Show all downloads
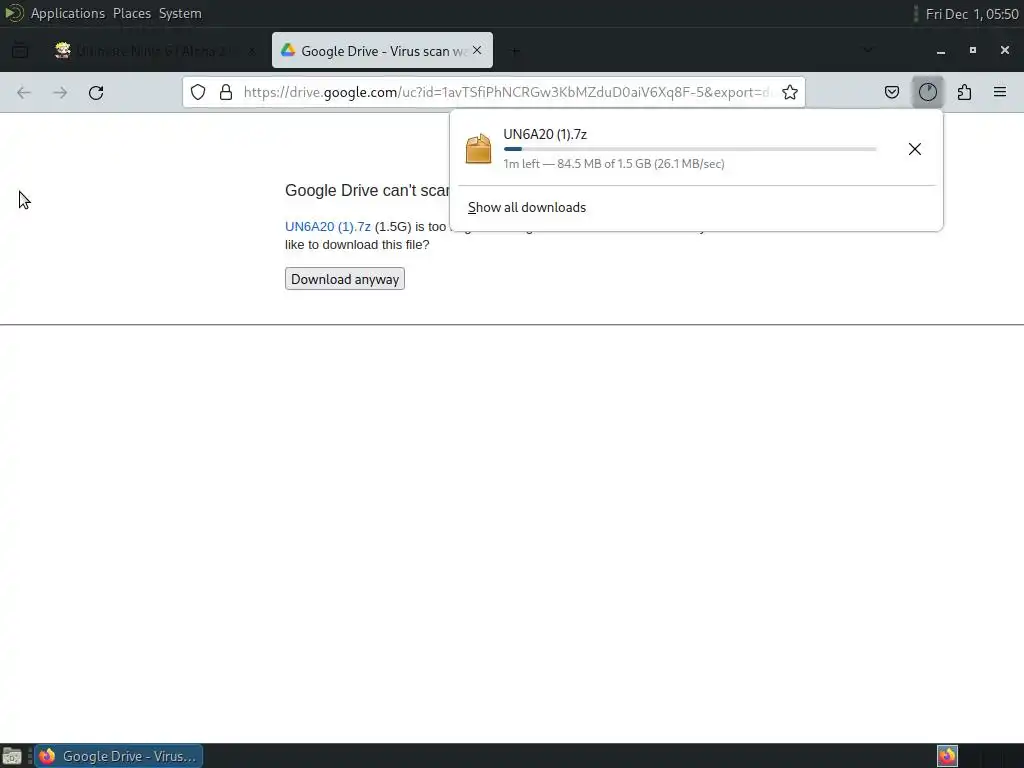This screenshot has height=768, width=1024. (x=527, y=208)
